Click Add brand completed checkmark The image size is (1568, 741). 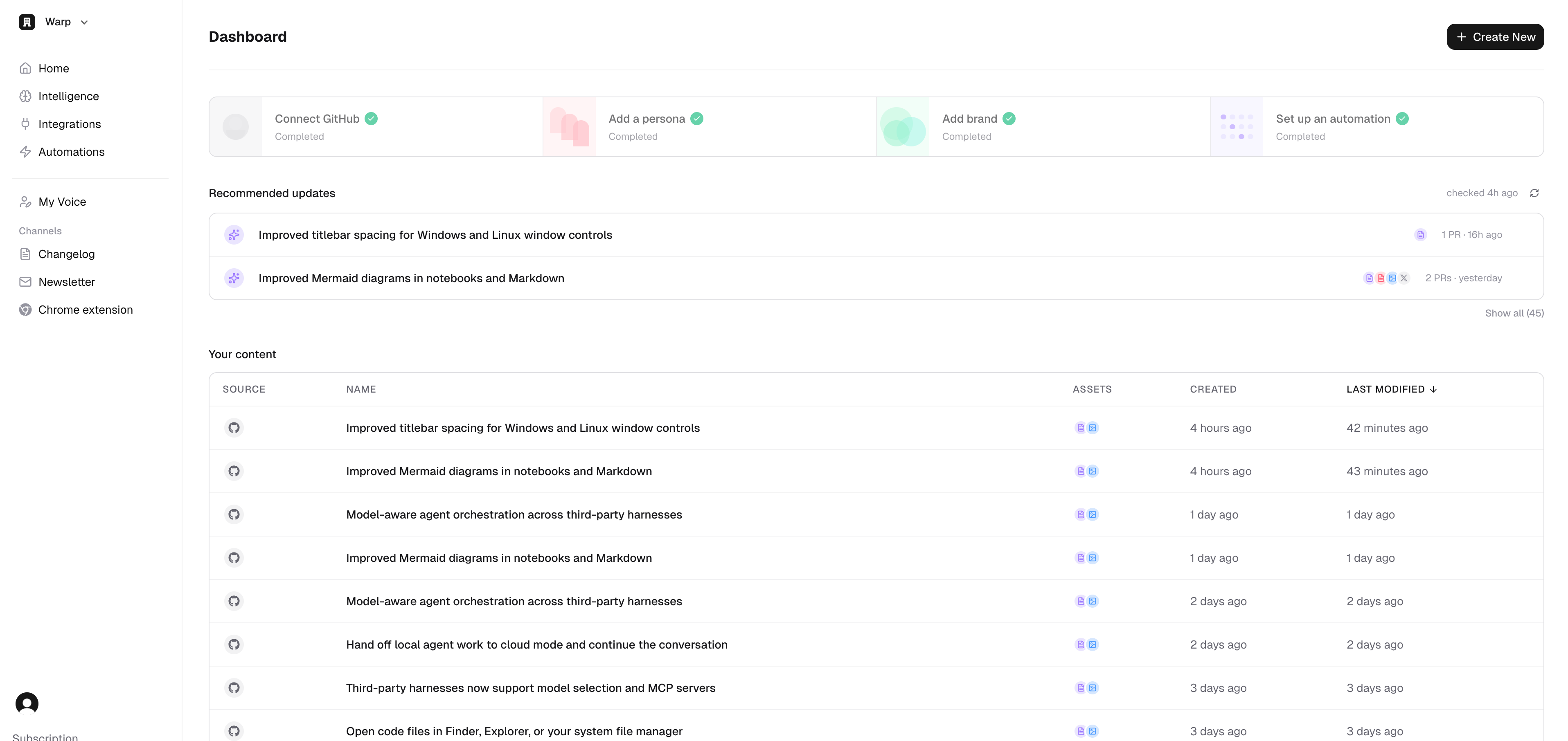pos(1009,119)
